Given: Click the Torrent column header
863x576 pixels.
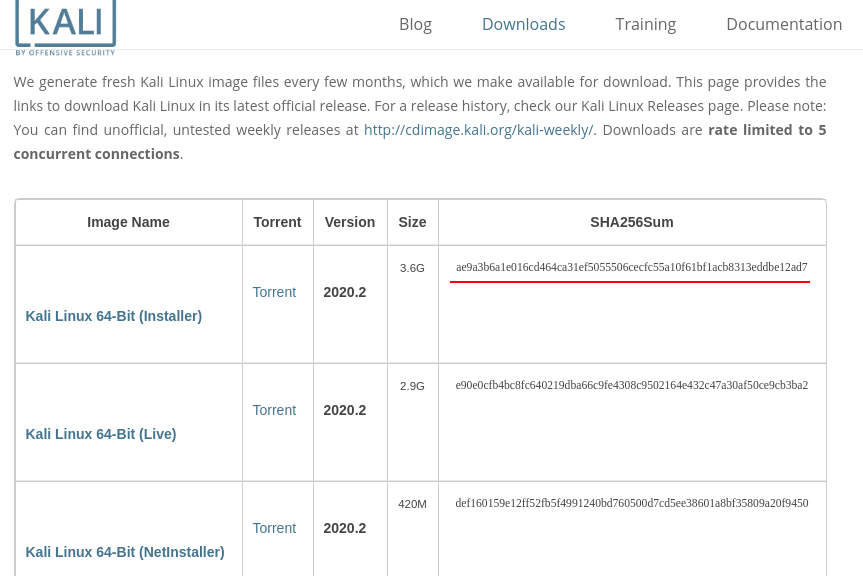Looking at the screenshot, I should (x=277, y=222).
